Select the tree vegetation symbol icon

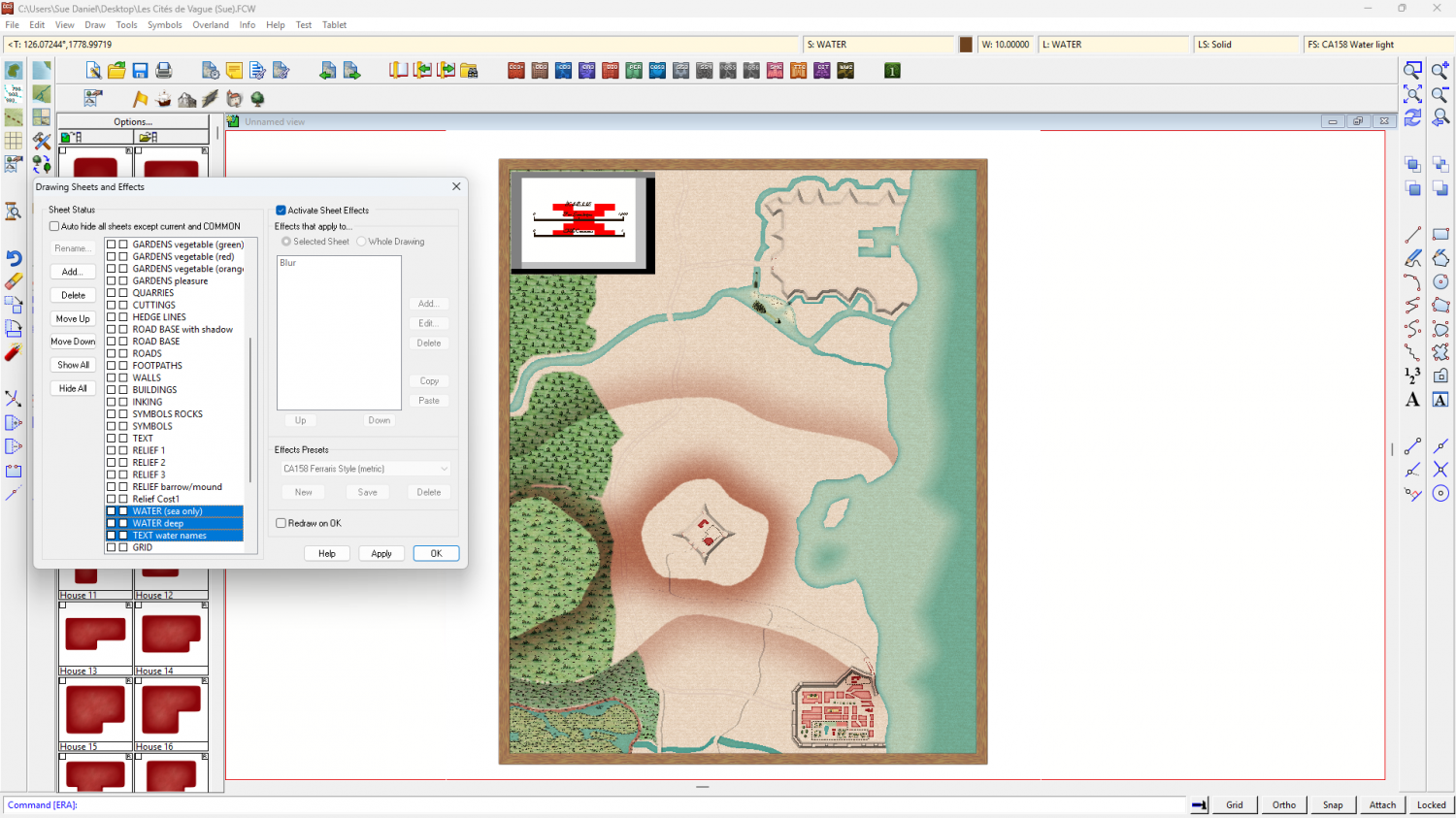point(257,99)
